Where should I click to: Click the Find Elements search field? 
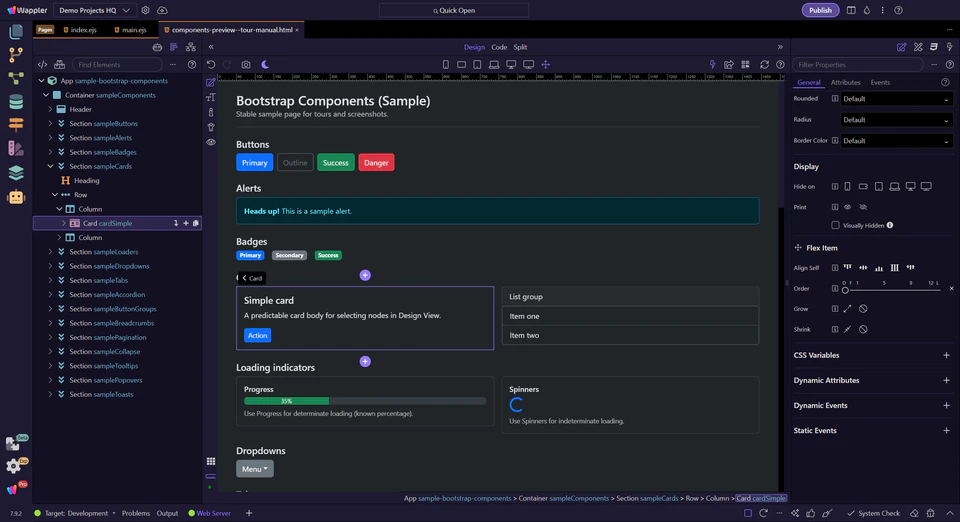click(117, 64)
